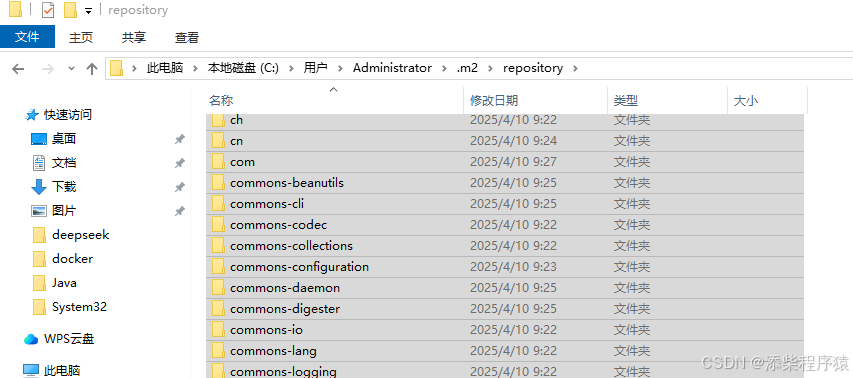Go up one folder level arrow
This screenshot has width=853, height=378.
coord(91,69)
